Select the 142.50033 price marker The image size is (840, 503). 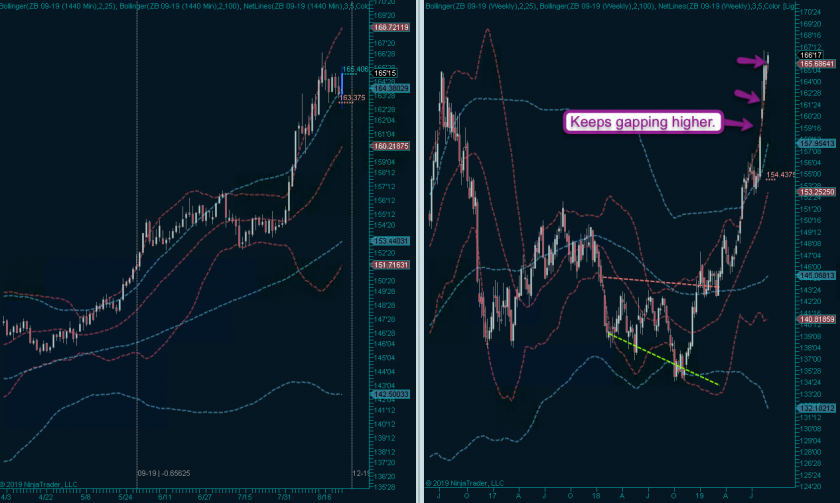[x=391, y=394]
